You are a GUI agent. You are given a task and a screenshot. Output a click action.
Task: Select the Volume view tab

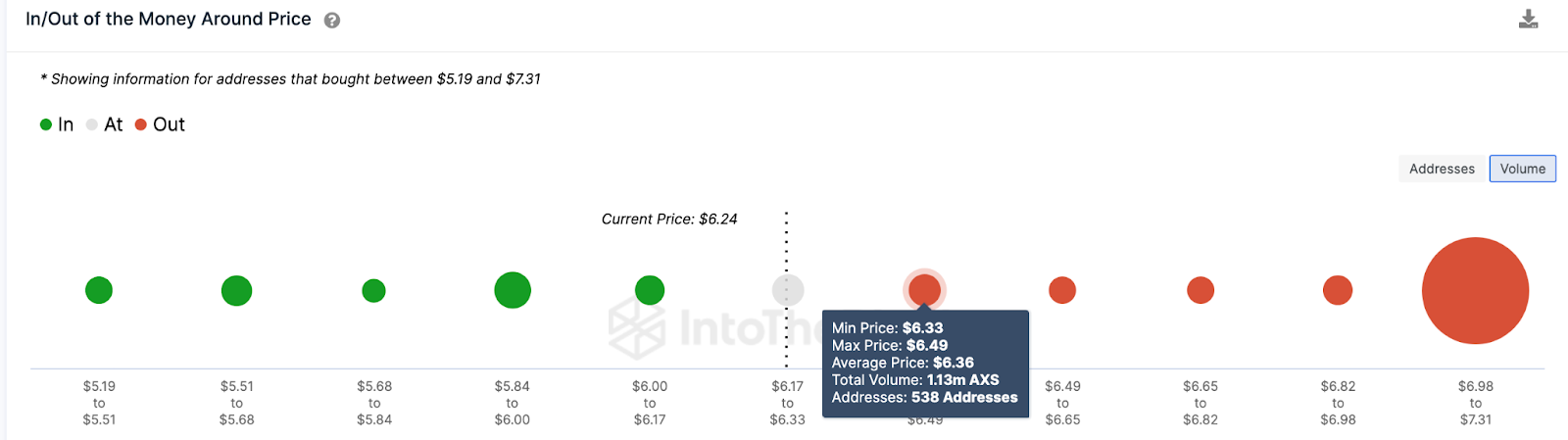(1522, 169)
